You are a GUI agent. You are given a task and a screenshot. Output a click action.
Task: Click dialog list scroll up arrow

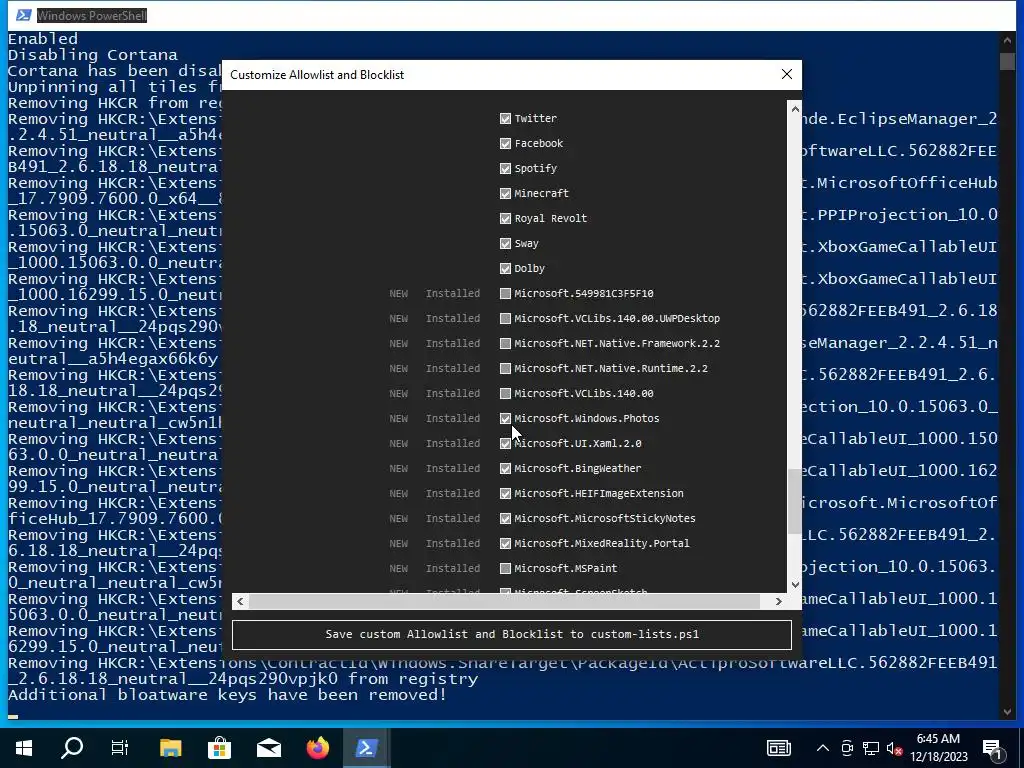[x=795, y=109]
